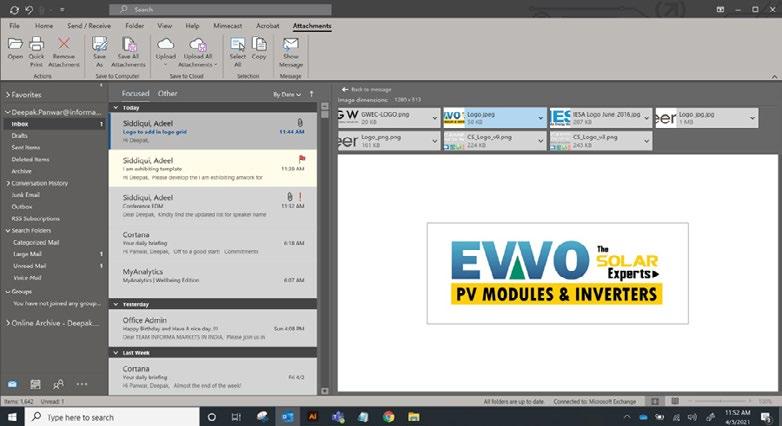Image resolution: width=782 pixels, height=426 pixels.
Task: Collapse the Search Folders group
Action: tap(7, 230)
